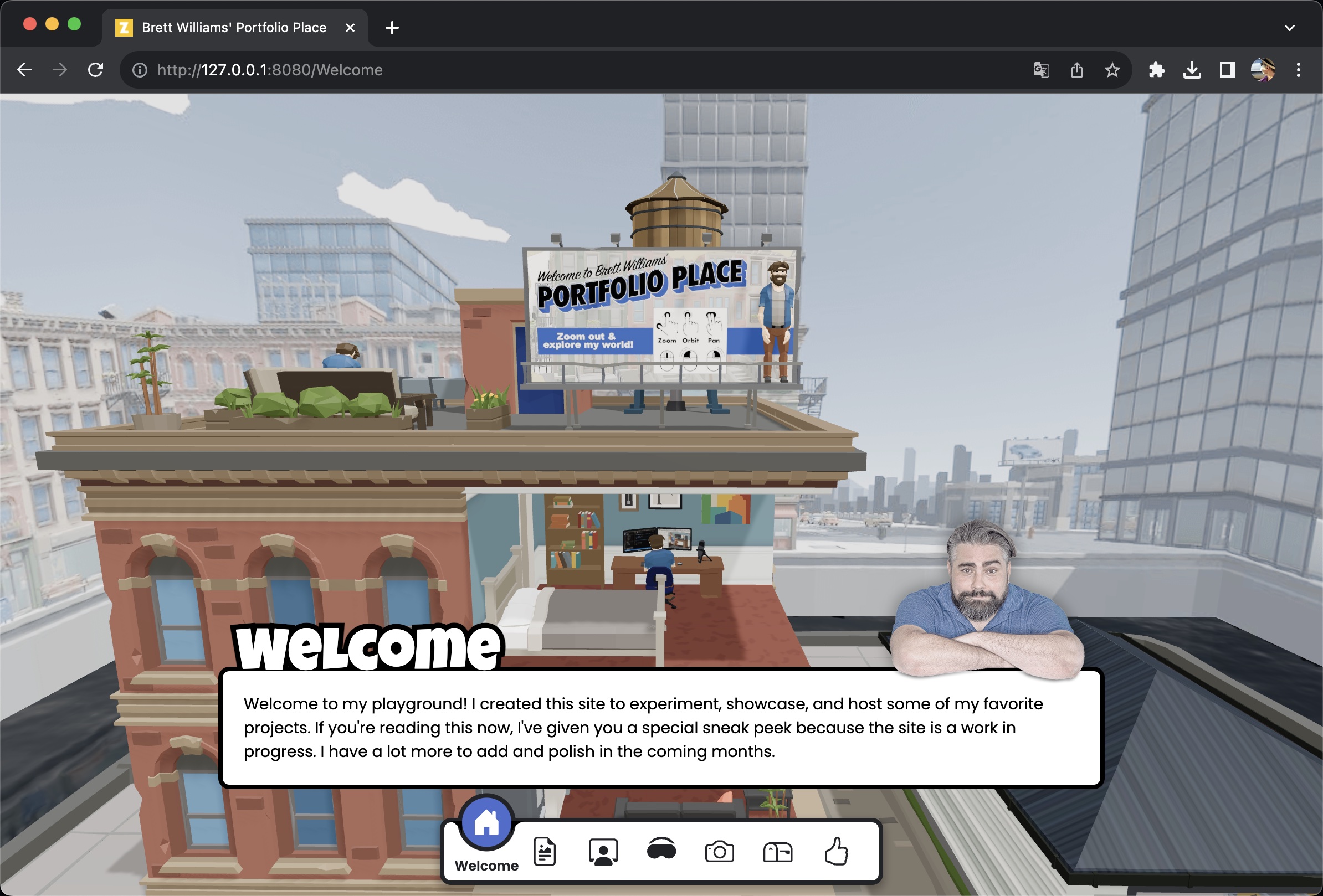Select the VR headset nav icon
The height and width of the screenshot is (896, 1323).
tap(661, 850)
